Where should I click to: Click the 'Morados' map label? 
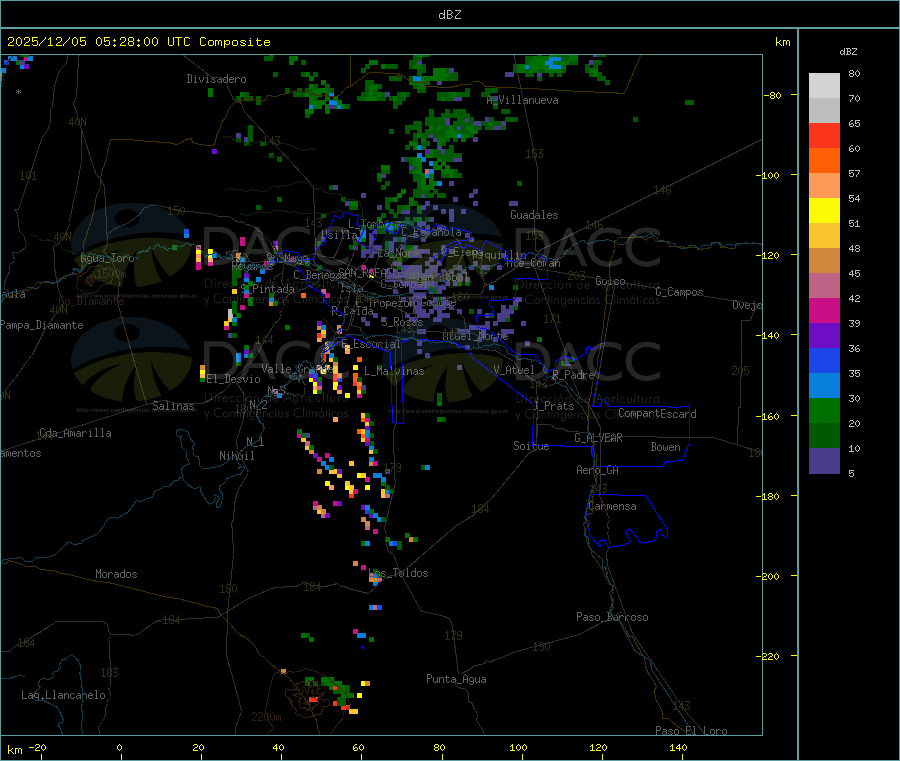click(116, 574)
